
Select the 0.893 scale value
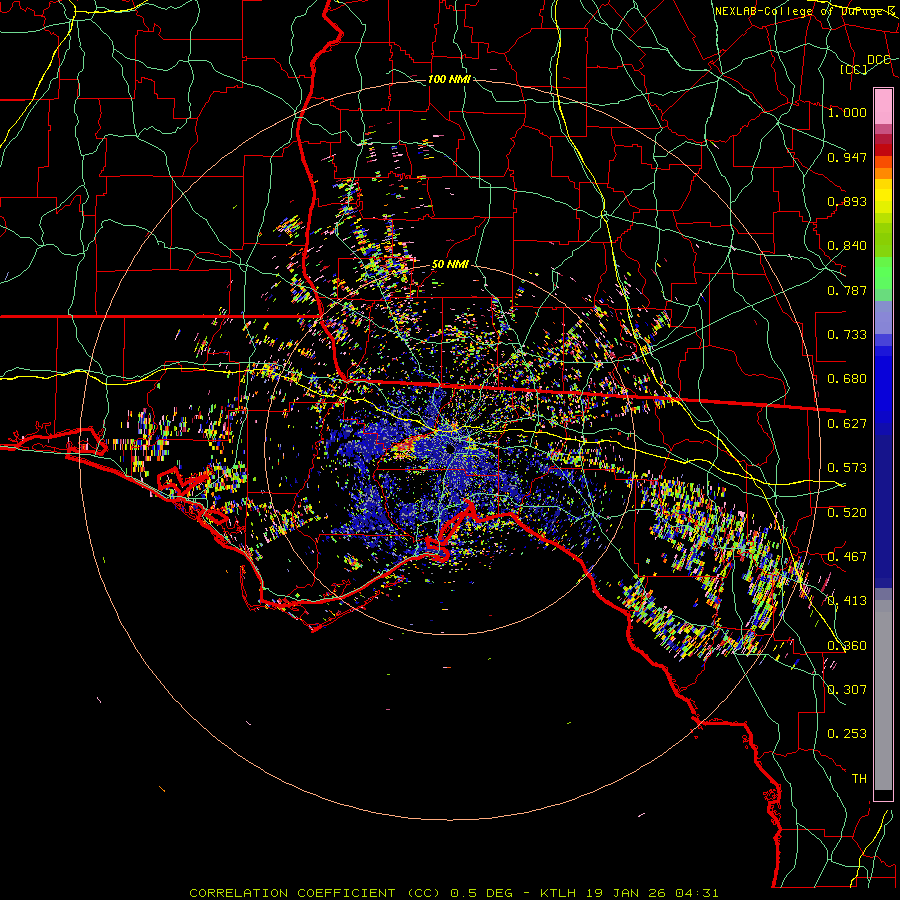847,201
